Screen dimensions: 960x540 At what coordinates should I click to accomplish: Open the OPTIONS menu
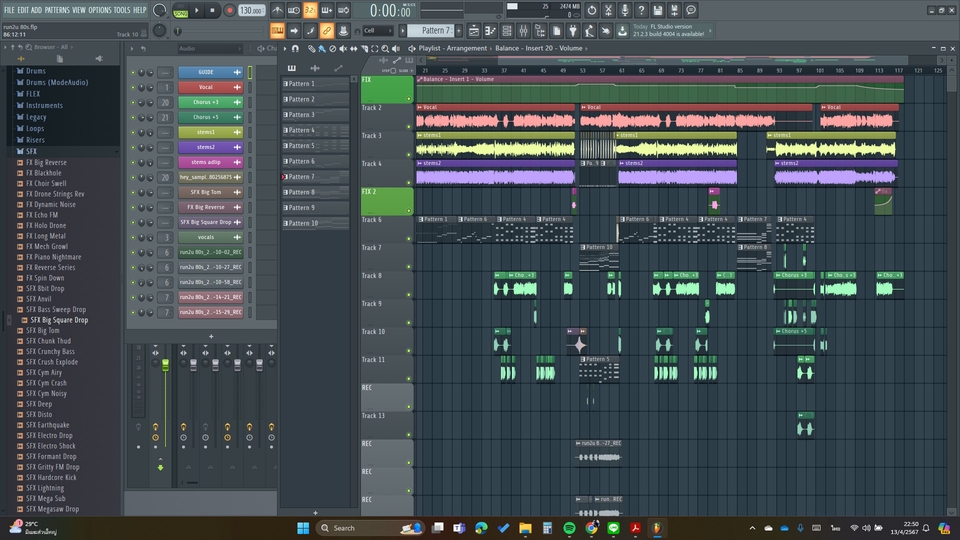100,10
